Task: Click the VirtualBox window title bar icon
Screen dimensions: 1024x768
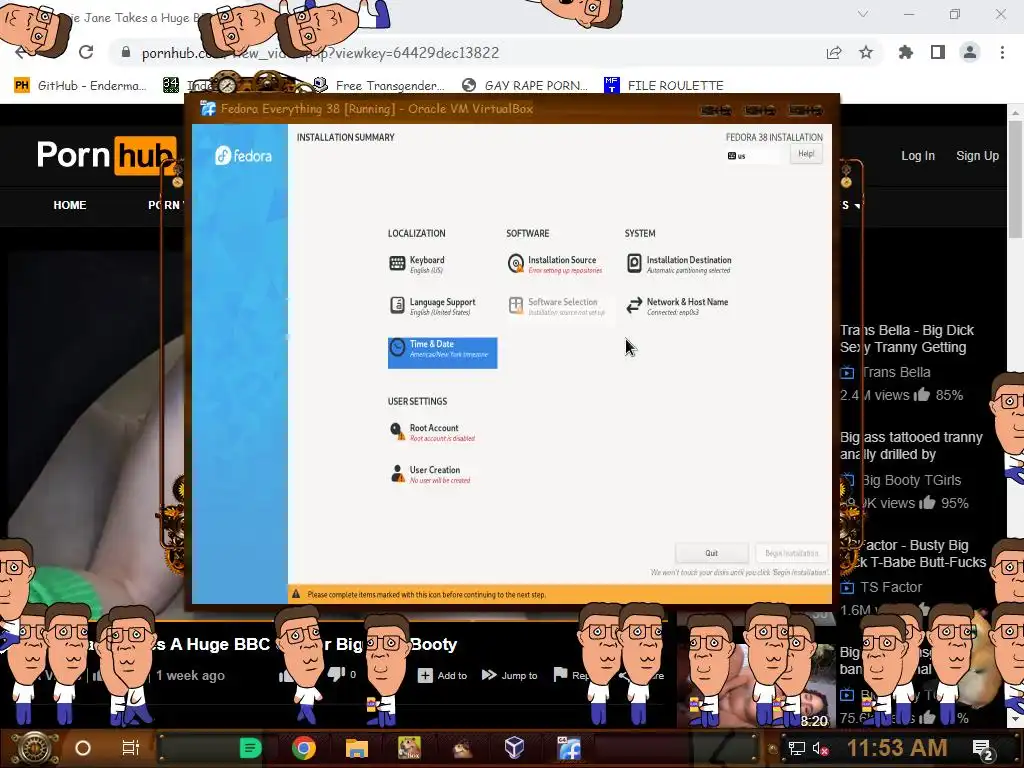Action: coord(208,108)
